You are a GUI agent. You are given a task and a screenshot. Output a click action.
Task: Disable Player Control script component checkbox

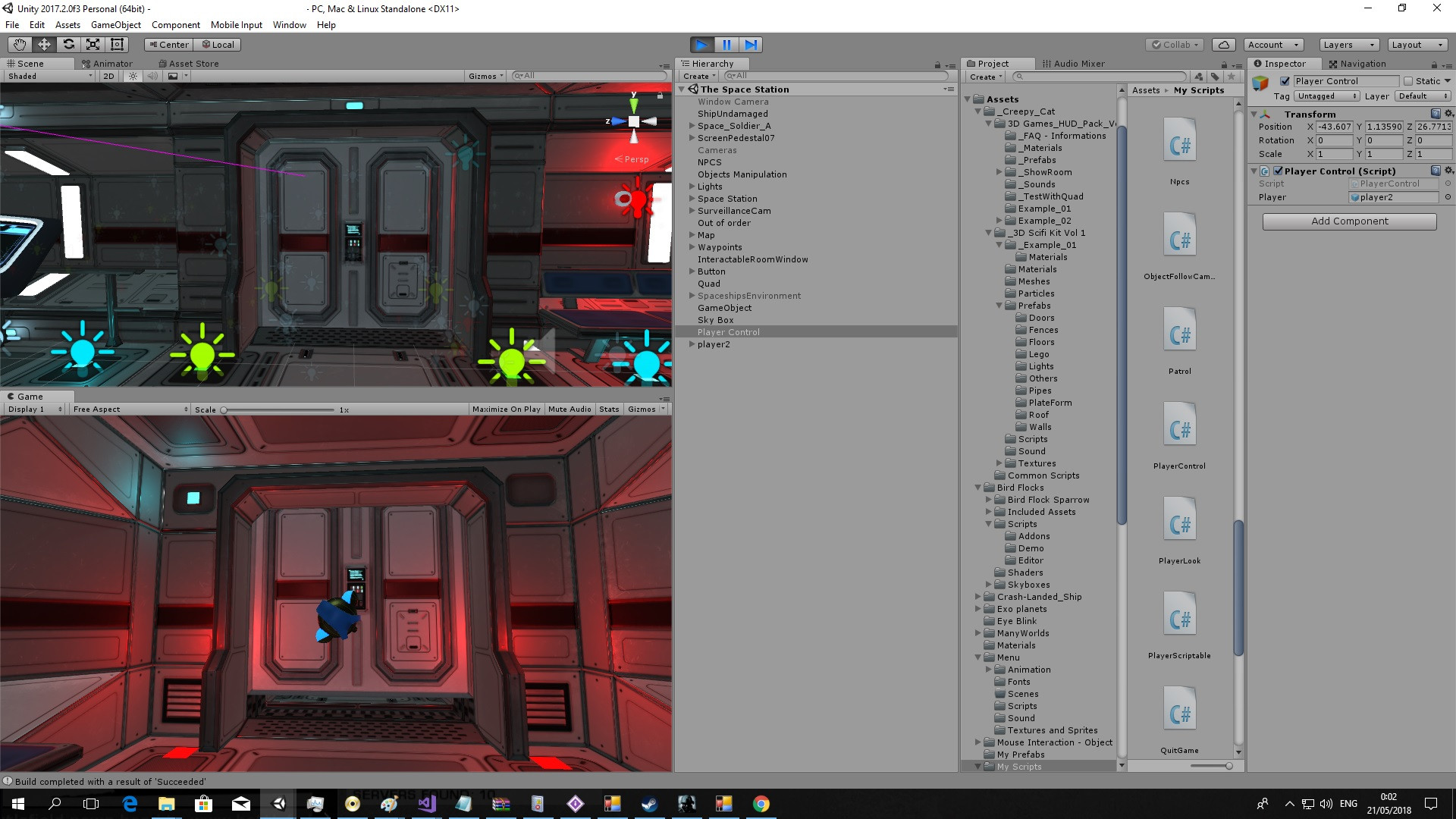tap(1279, 171)
